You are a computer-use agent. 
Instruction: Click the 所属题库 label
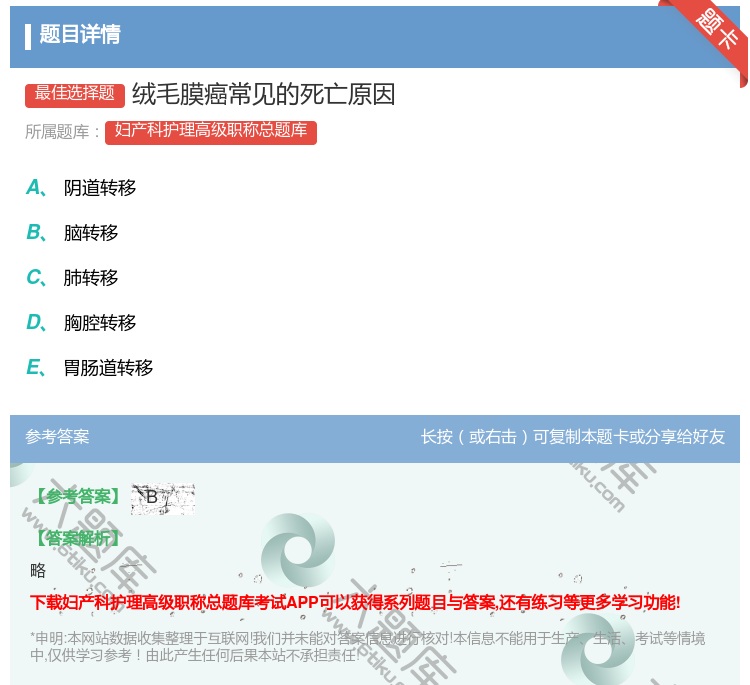[x=62, y=132]
